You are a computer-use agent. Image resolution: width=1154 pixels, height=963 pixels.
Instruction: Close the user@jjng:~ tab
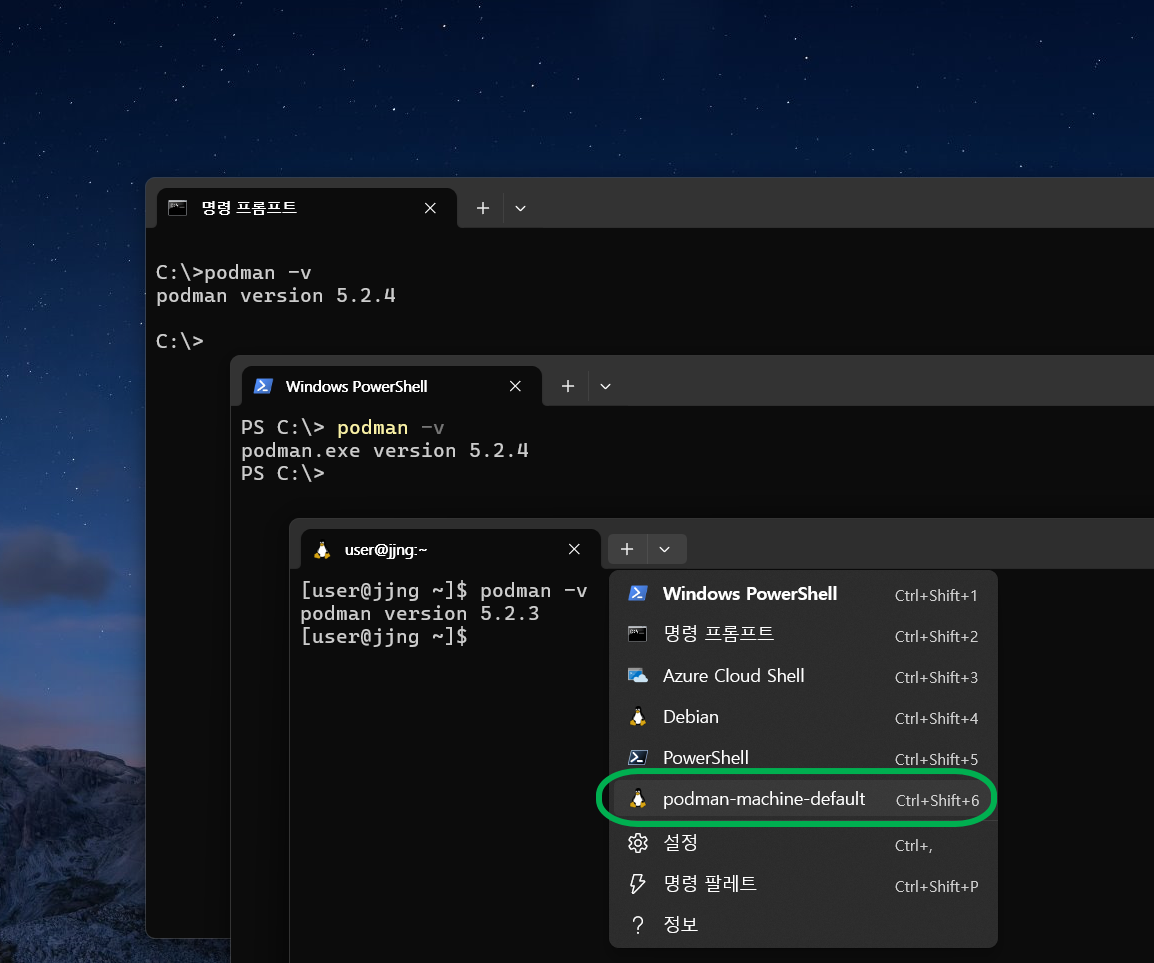575,549
